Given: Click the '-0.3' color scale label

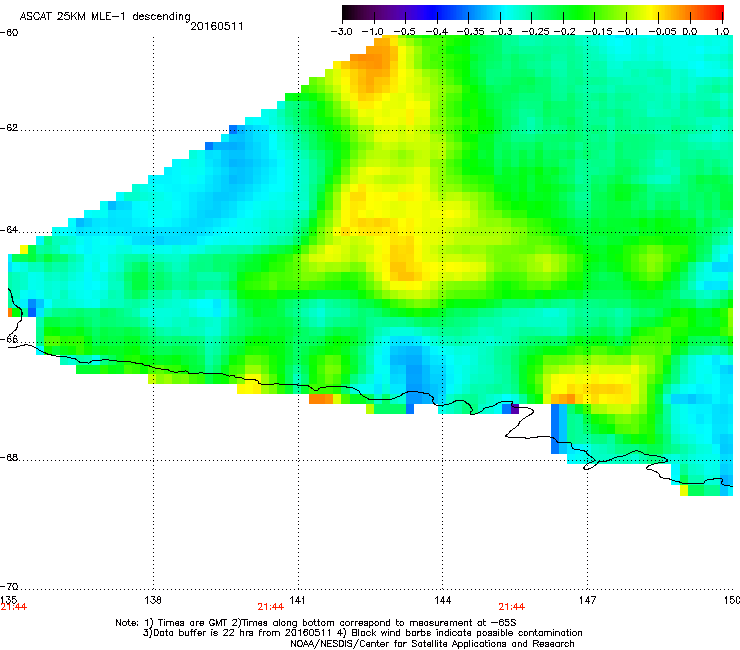Looking at the screenshot, I should pos(501,32).
